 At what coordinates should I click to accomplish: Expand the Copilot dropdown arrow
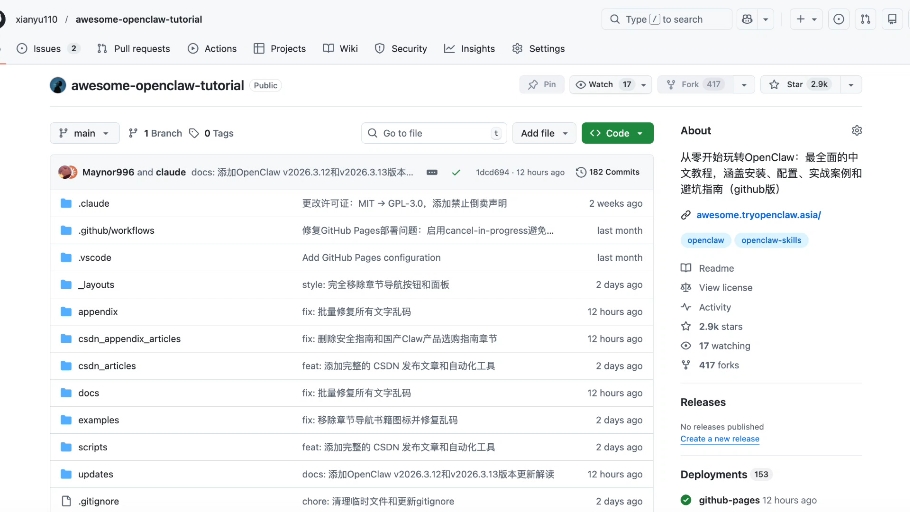click(x=765, y=19)
